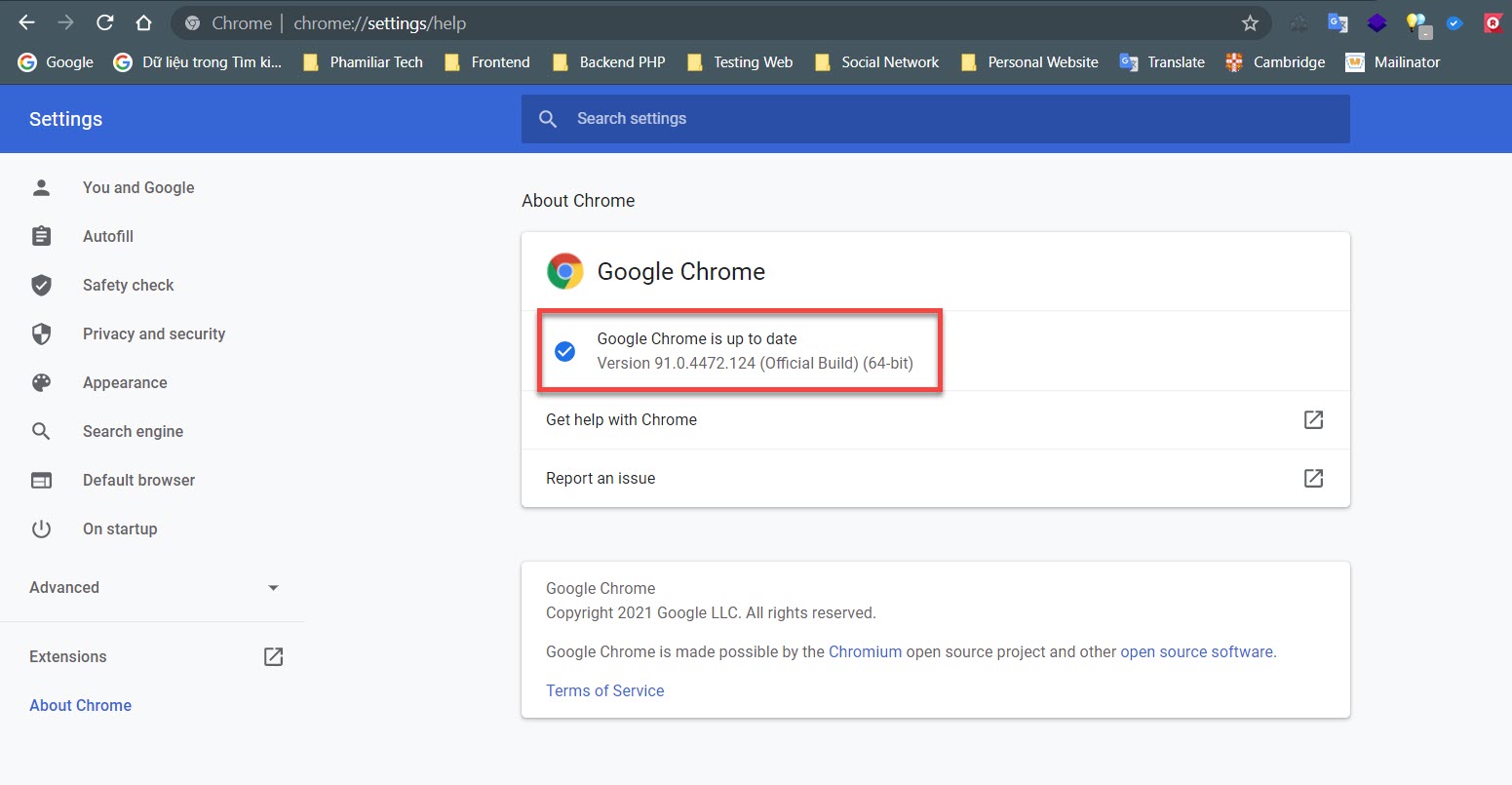Click the browser back arrow
The width and height of the screenshot is (1512, 785).
26,22
